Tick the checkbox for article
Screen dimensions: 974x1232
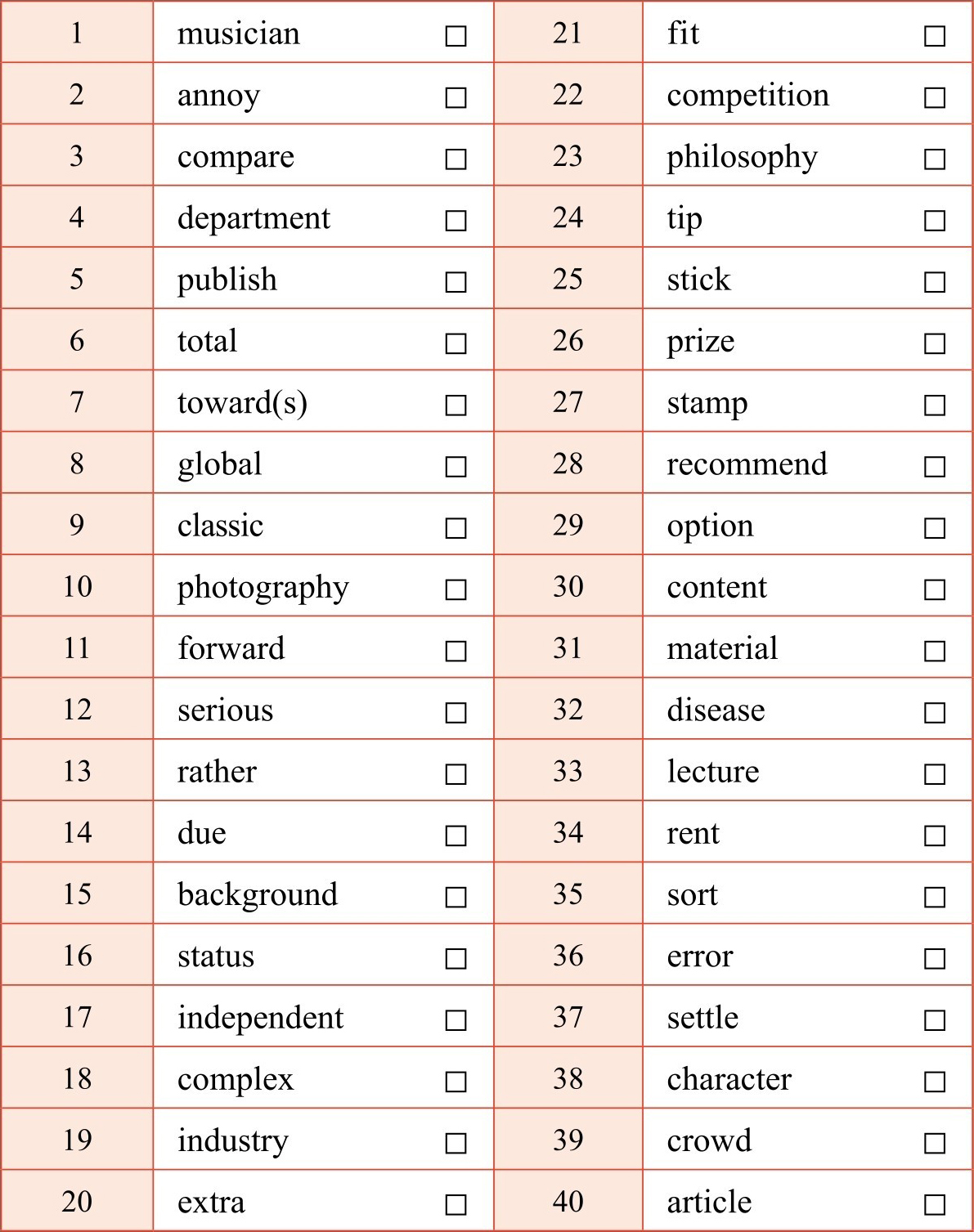click(935, 1204)
